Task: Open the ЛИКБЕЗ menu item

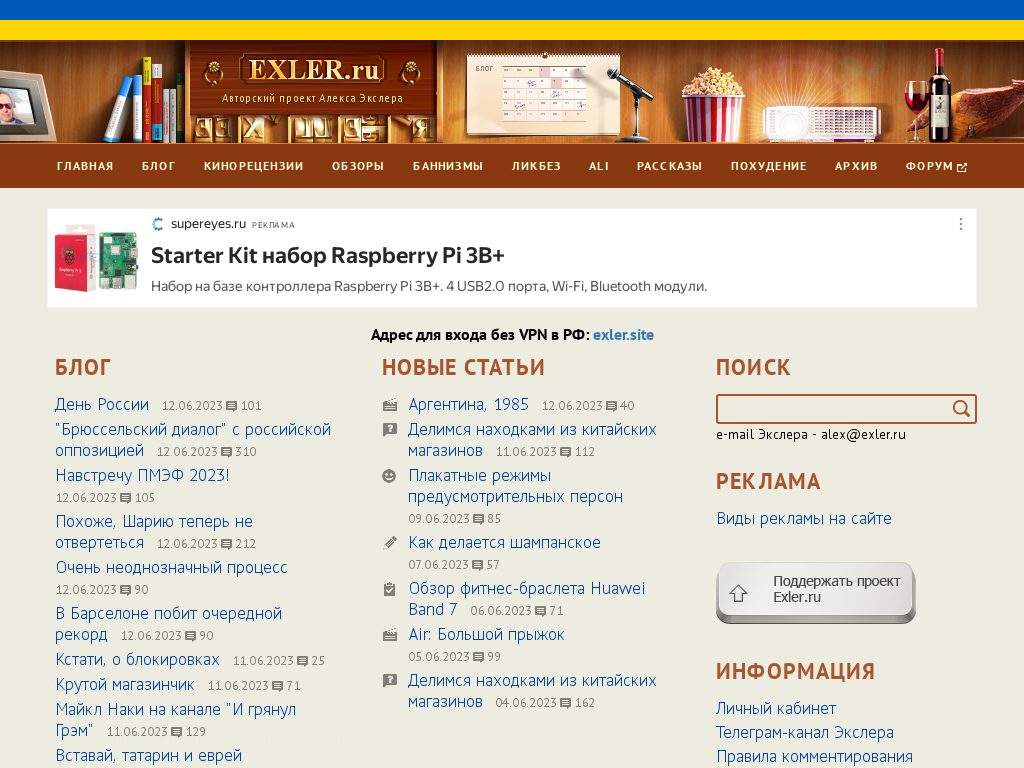Action: click(536, 167)
